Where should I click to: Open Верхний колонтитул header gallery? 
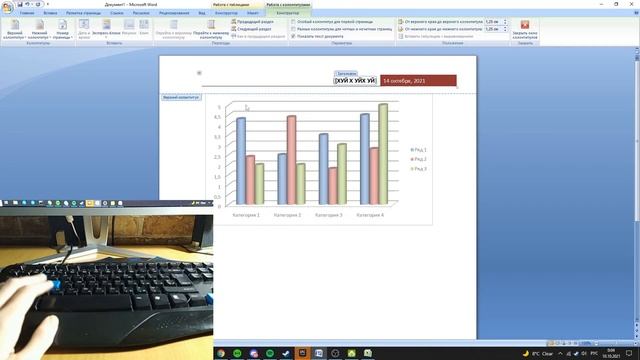pyautogui.click(x=15, y=29)
